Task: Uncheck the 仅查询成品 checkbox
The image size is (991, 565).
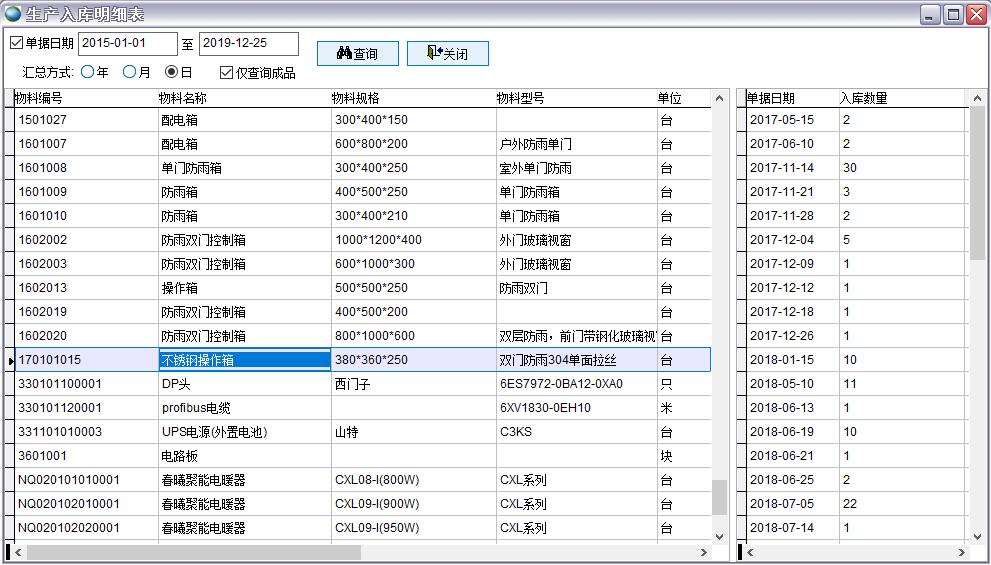Action: (226, 72)
